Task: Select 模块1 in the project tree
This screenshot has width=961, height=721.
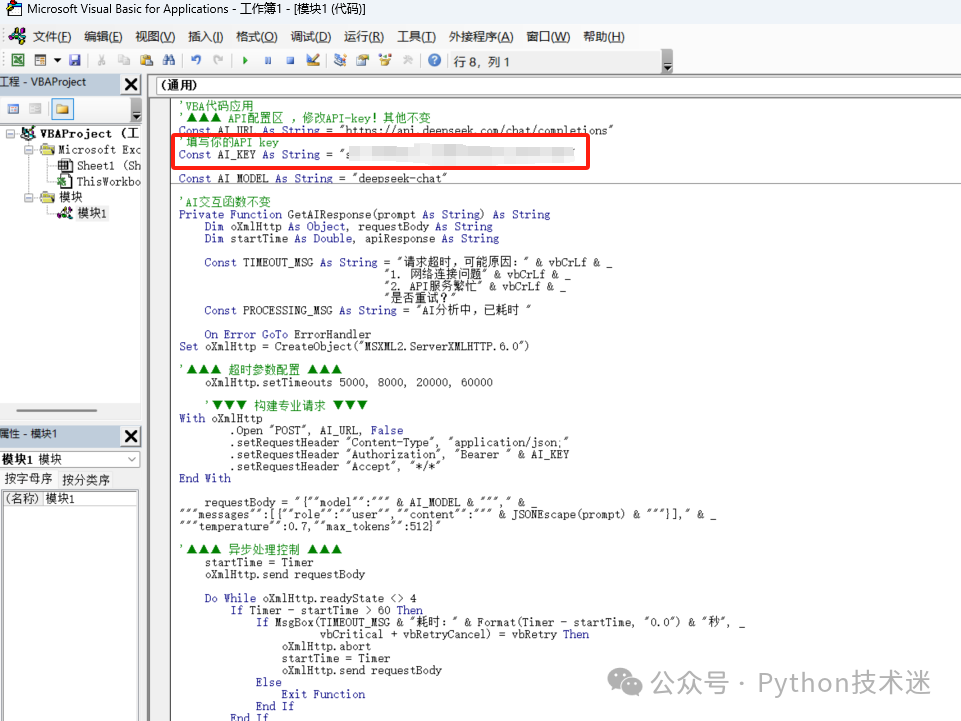Action: [x=83, y=213]
